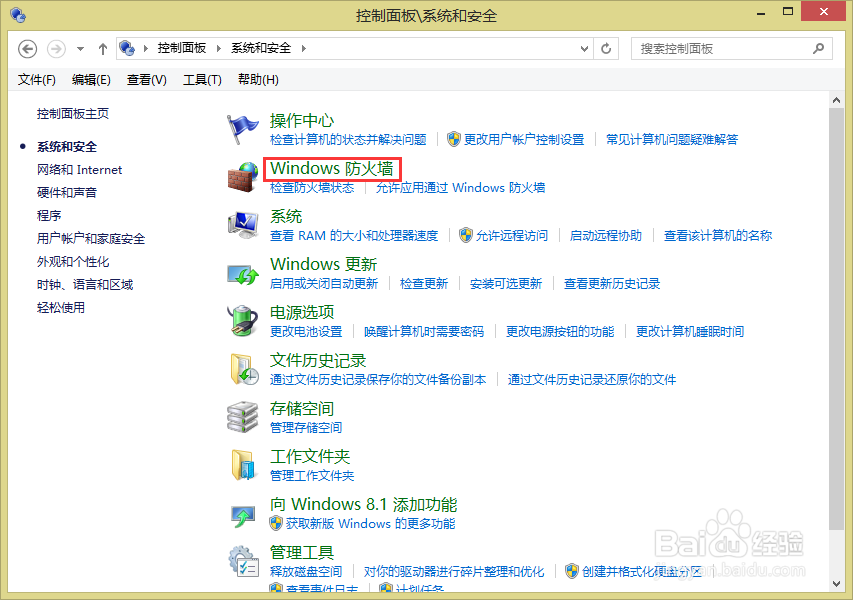Click 更改计算机睡眠时间 link

(690, 331)
